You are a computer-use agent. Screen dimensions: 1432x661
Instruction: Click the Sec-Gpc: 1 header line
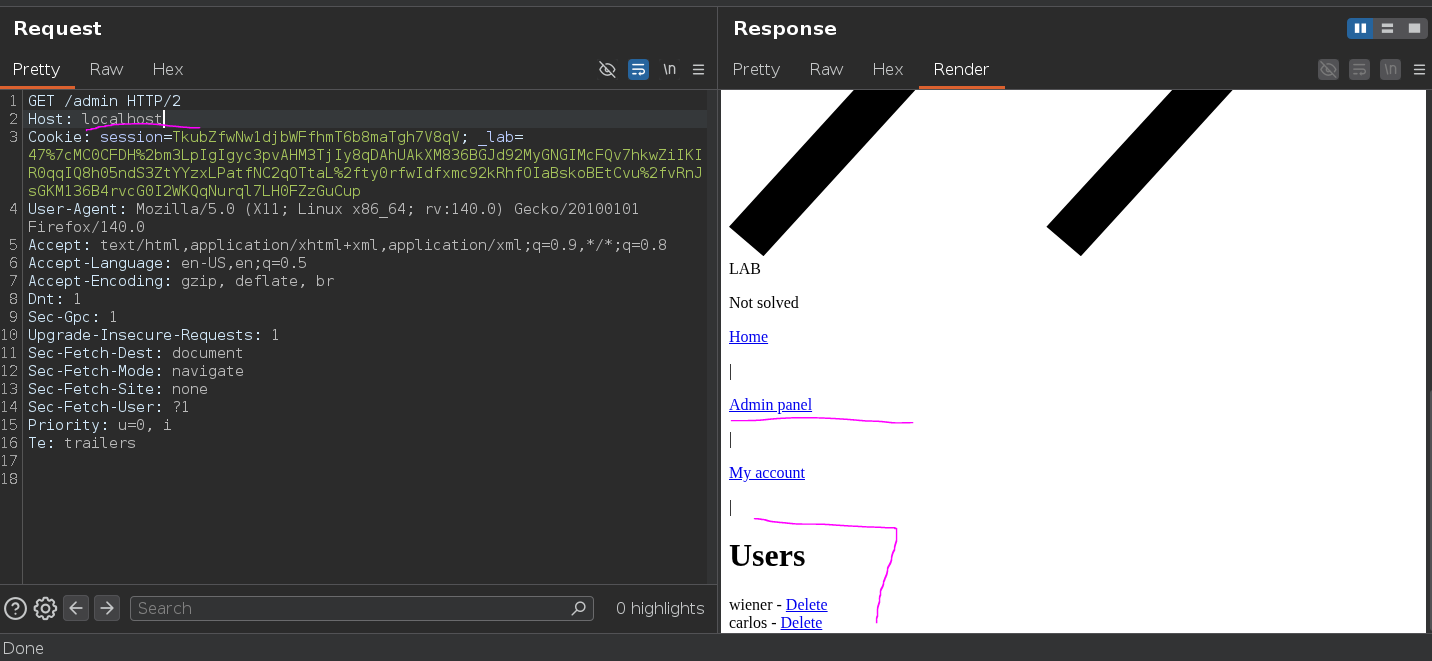72,317
